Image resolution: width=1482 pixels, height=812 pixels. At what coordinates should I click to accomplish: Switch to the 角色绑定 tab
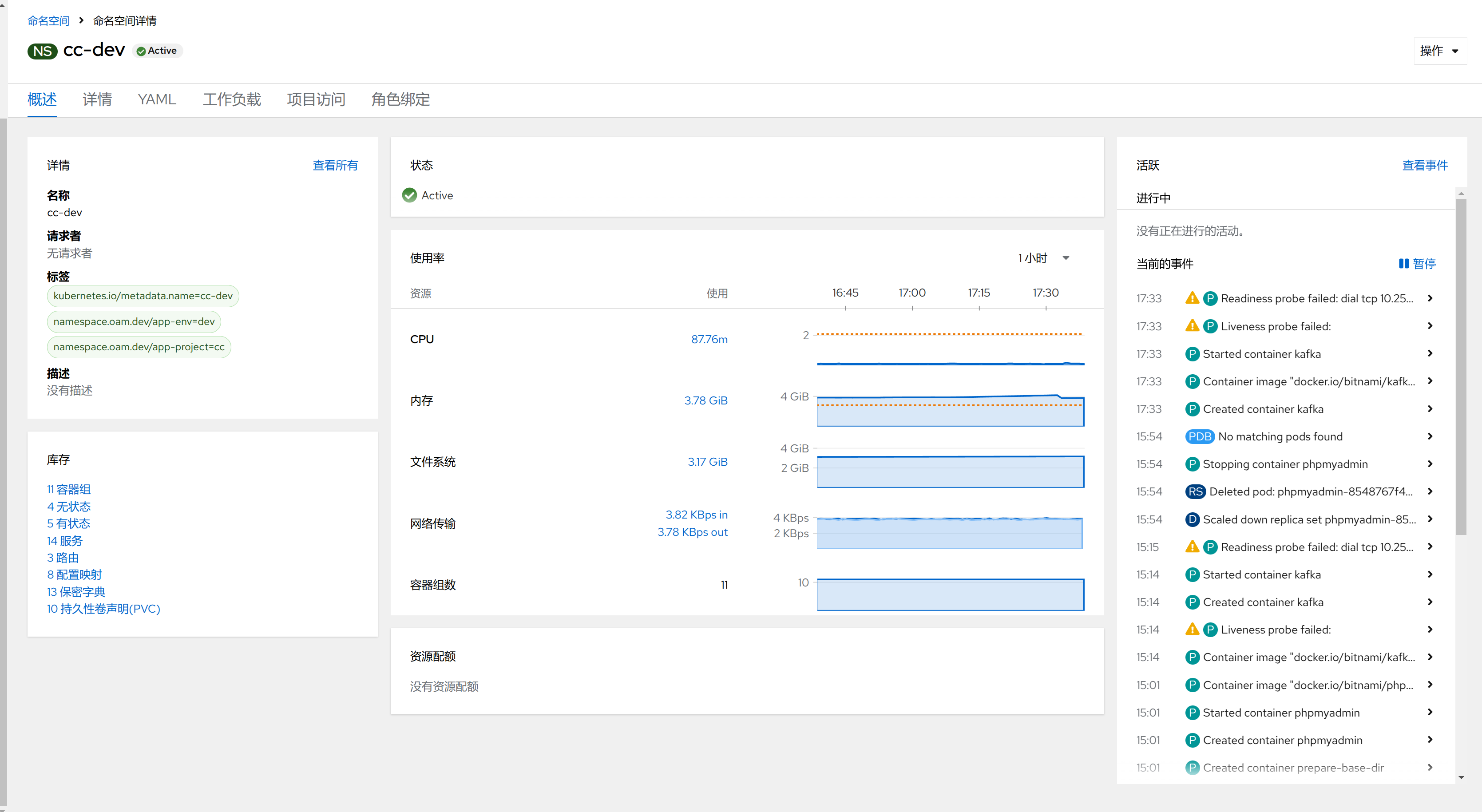pyautogui.click(x=400, y=99)
